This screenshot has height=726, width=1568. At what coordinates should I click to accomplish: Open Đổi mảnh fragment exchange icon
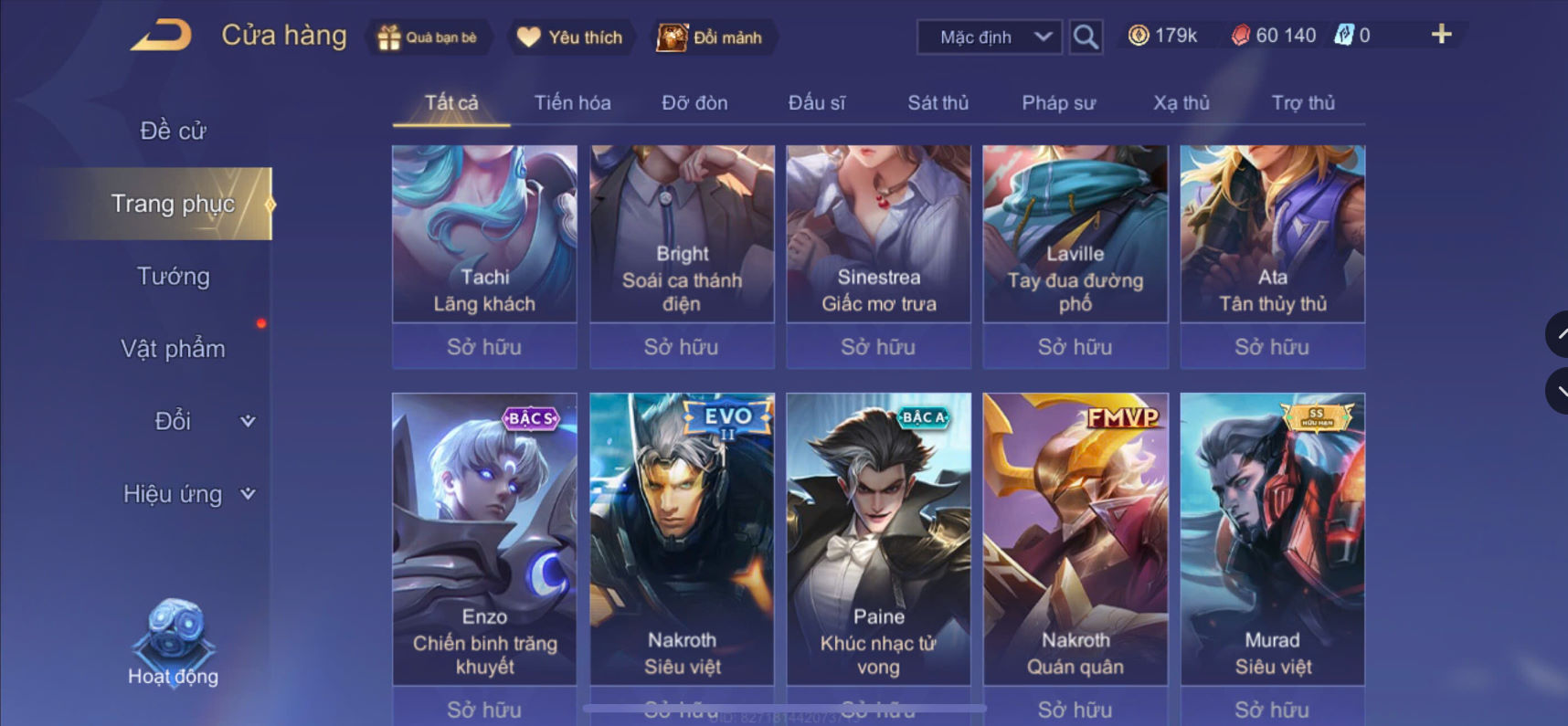[673, 37]
